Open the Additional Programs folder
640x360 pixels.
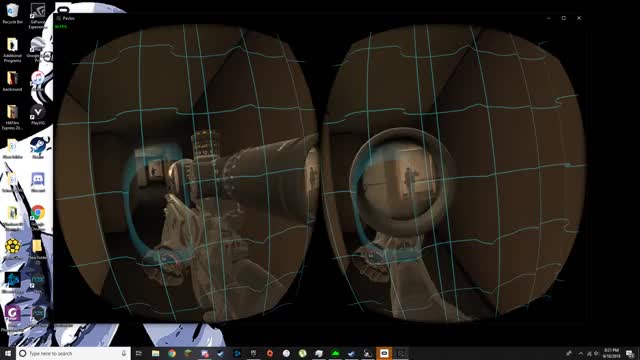pos(12,49)
